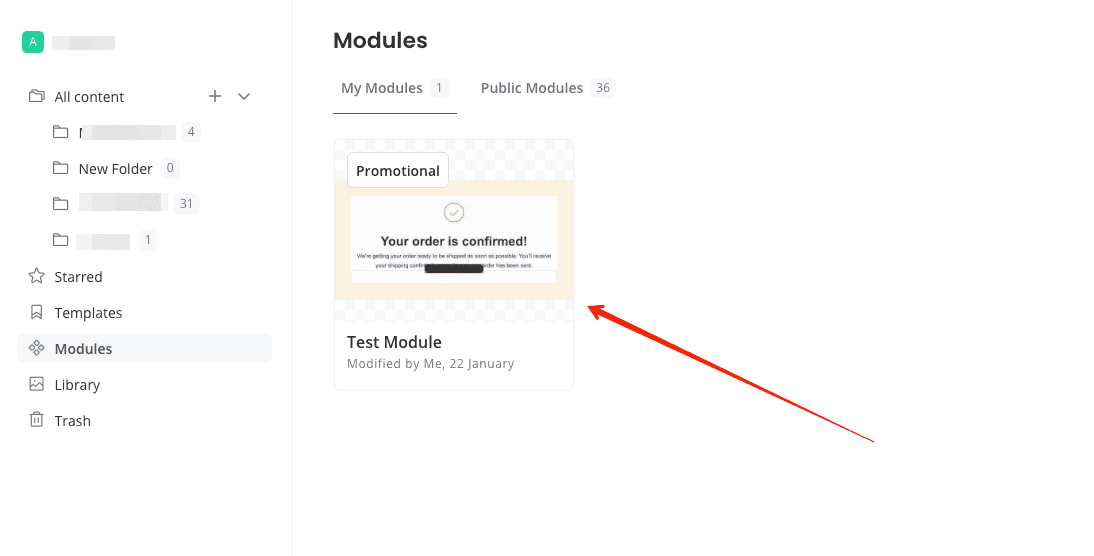Click the Trash bin icon
The image size is (1094, 556).
tap(36, 419)
